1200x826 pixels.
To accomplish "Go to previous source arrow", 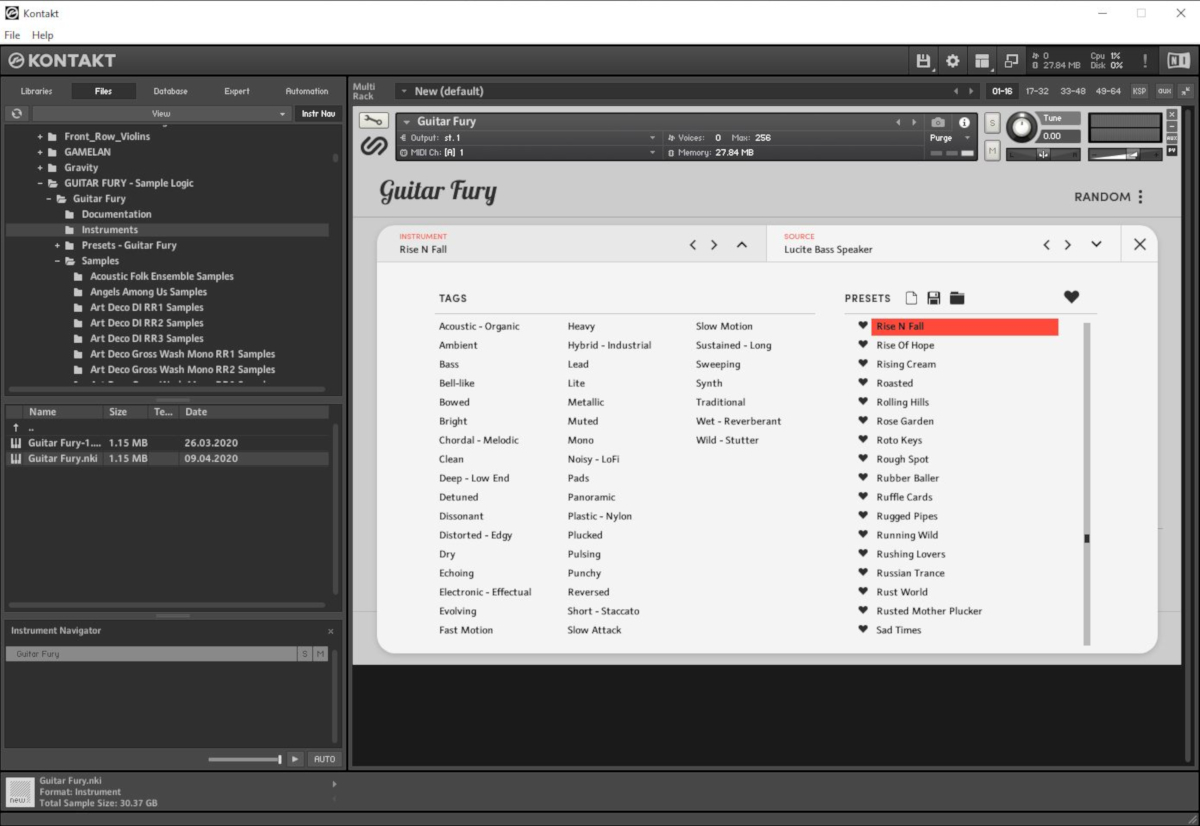I will (x=1047, y=244).
